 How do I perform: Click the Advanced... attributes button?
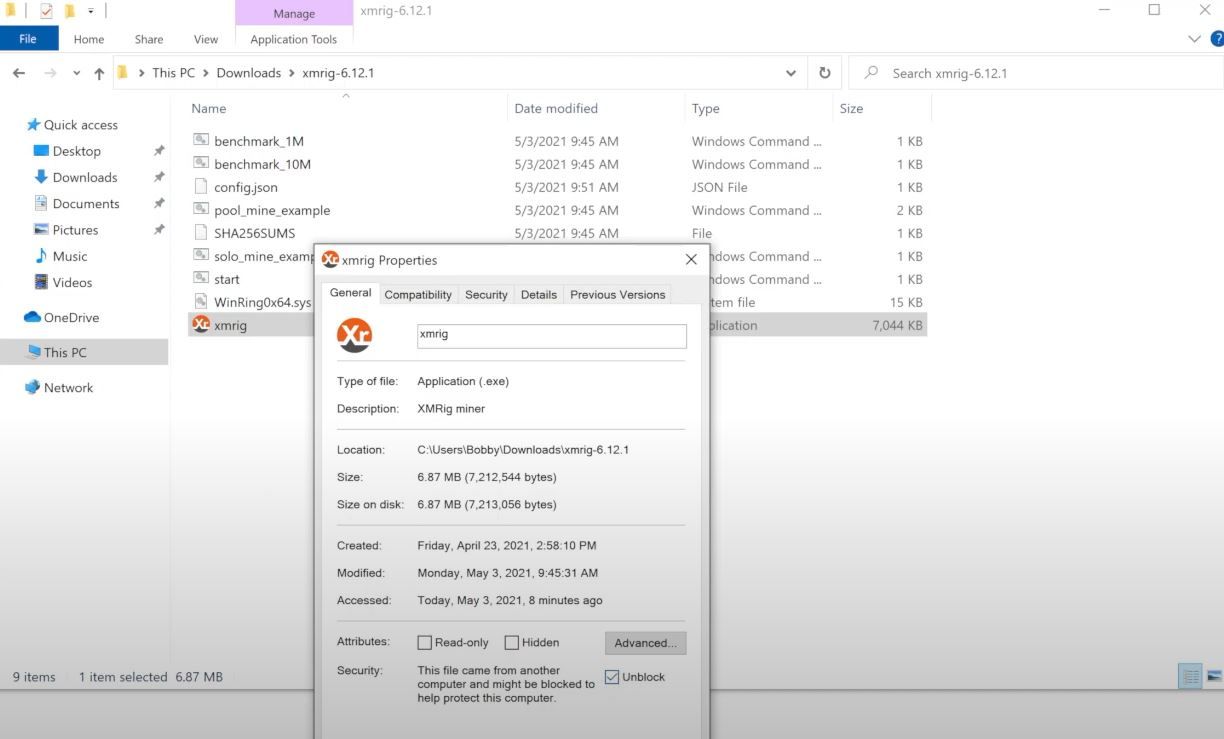[x=645, y=643]
